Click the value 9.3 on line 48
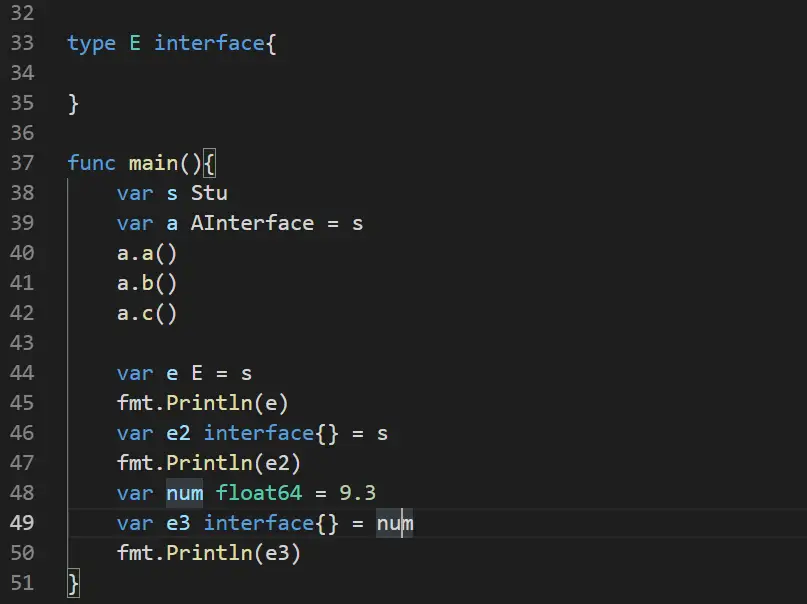Image resolution: width=807 pixels, height=604 pixels. [x=356, y=492]
